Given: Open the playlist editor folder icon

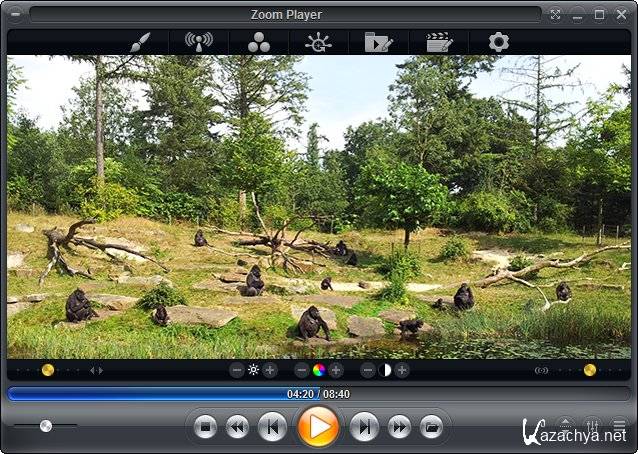Looking at the screenshot, I should (x=378, y=42).
